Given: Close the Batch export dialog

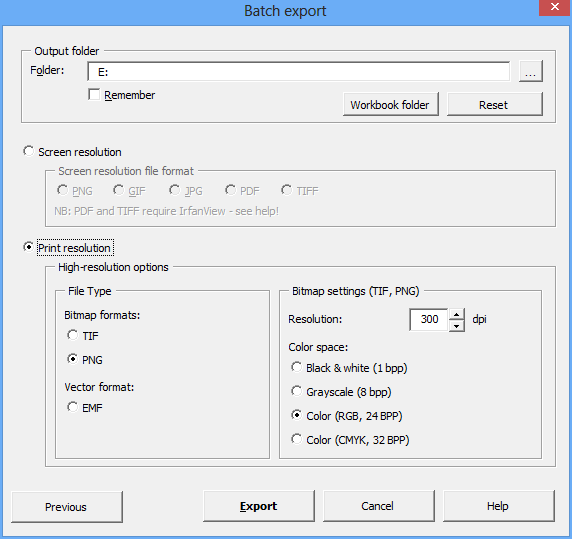Looking at the screenshot, I should point(555,7).
